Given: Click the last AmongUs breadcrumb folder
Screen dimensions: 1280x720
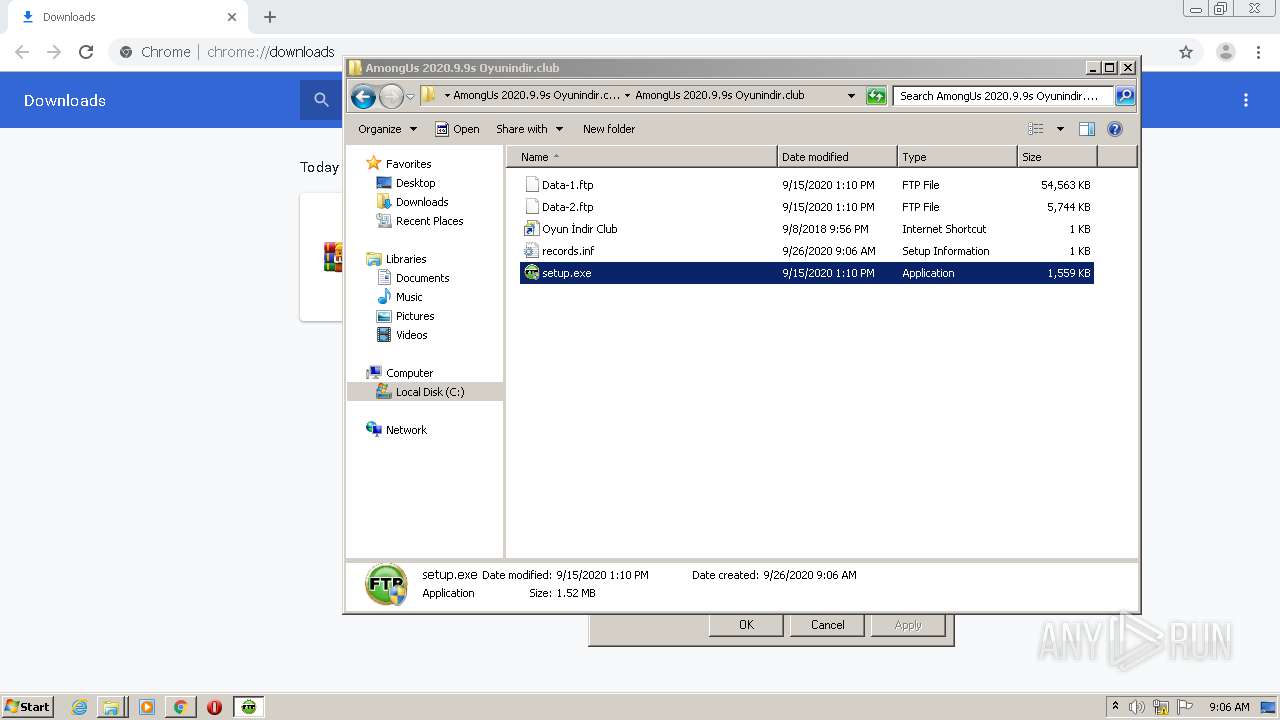Looking at the screenshot, I should point(719,96).
